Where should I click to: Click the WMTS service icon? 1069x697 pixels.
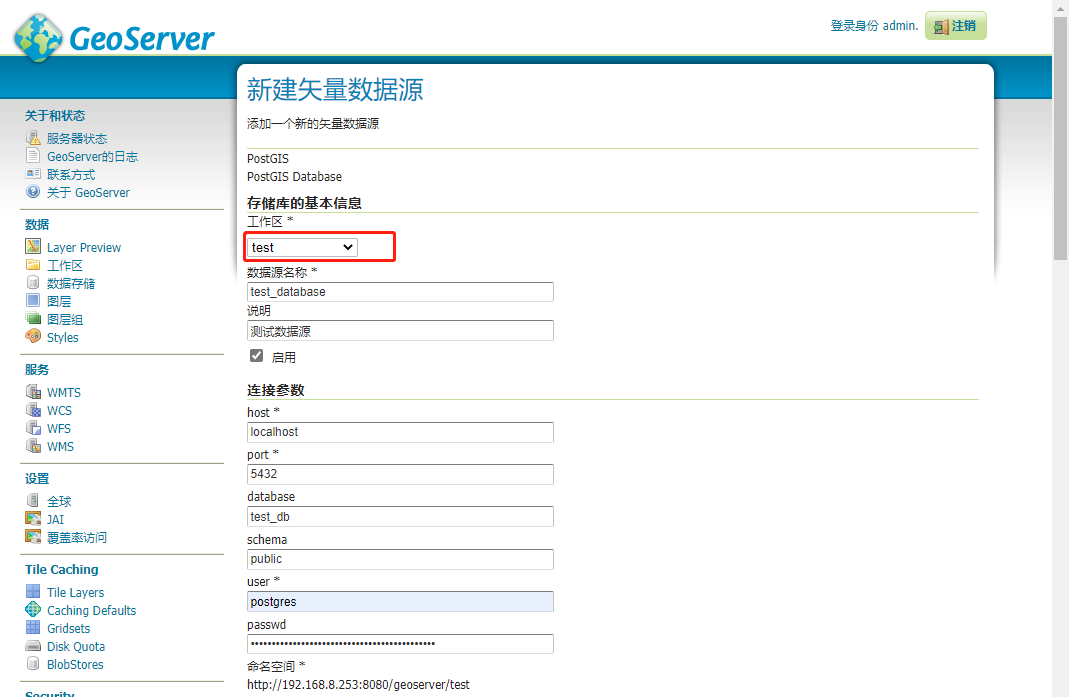[x=33, y=391]
